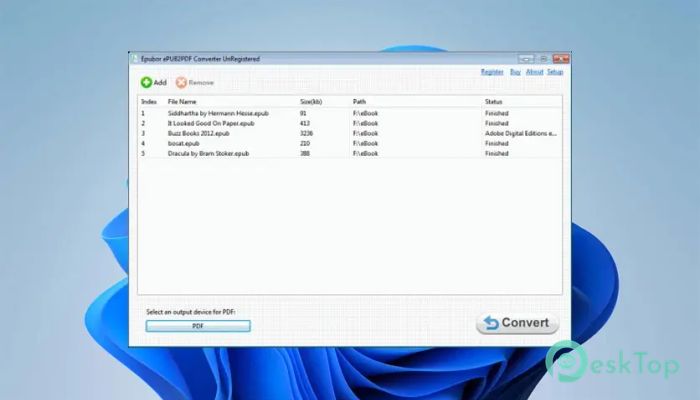Minimize the Epubor converter window
Image resolution: width=700 pixels, height=400 pixels.
526,59
